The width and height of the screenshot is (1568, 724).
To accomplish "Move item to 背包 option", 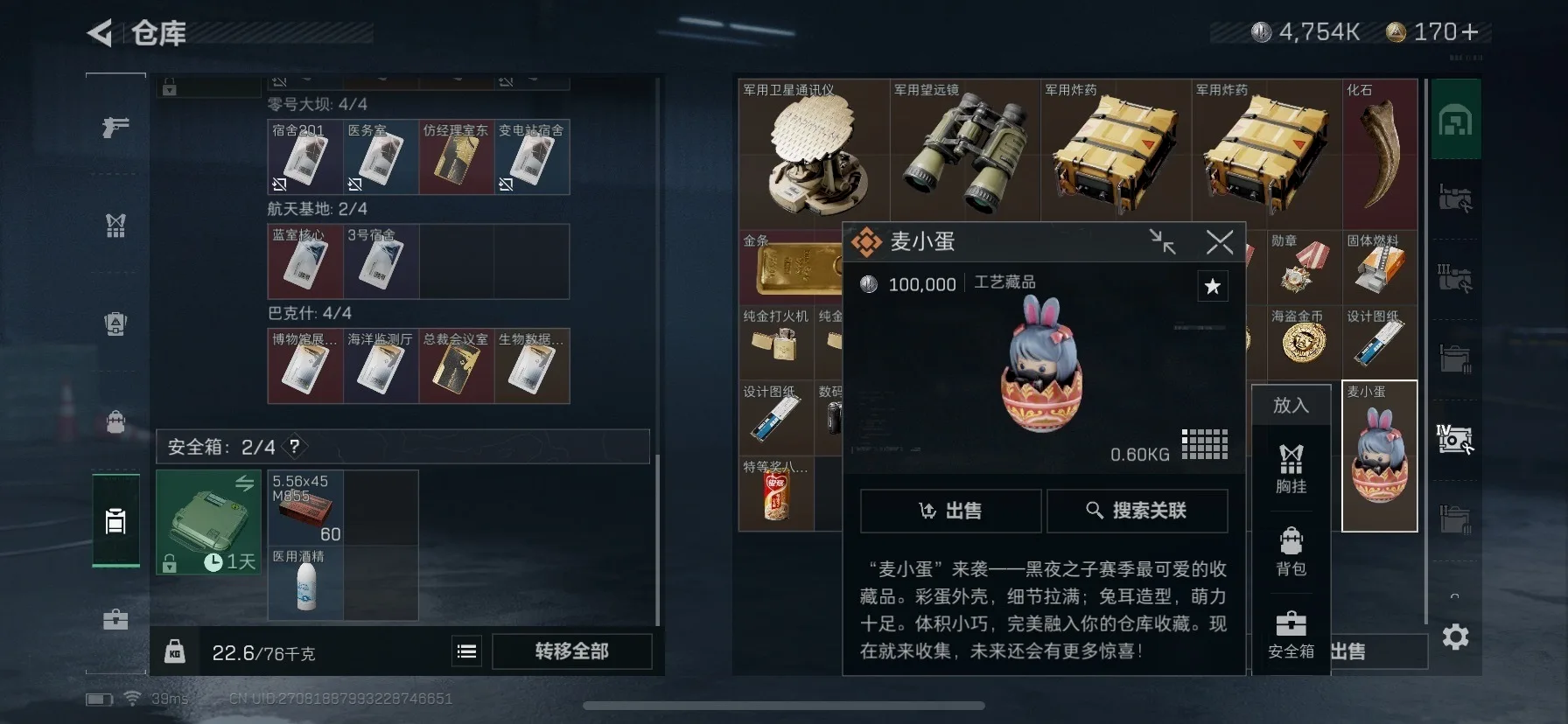I will tap(1291, 552).
